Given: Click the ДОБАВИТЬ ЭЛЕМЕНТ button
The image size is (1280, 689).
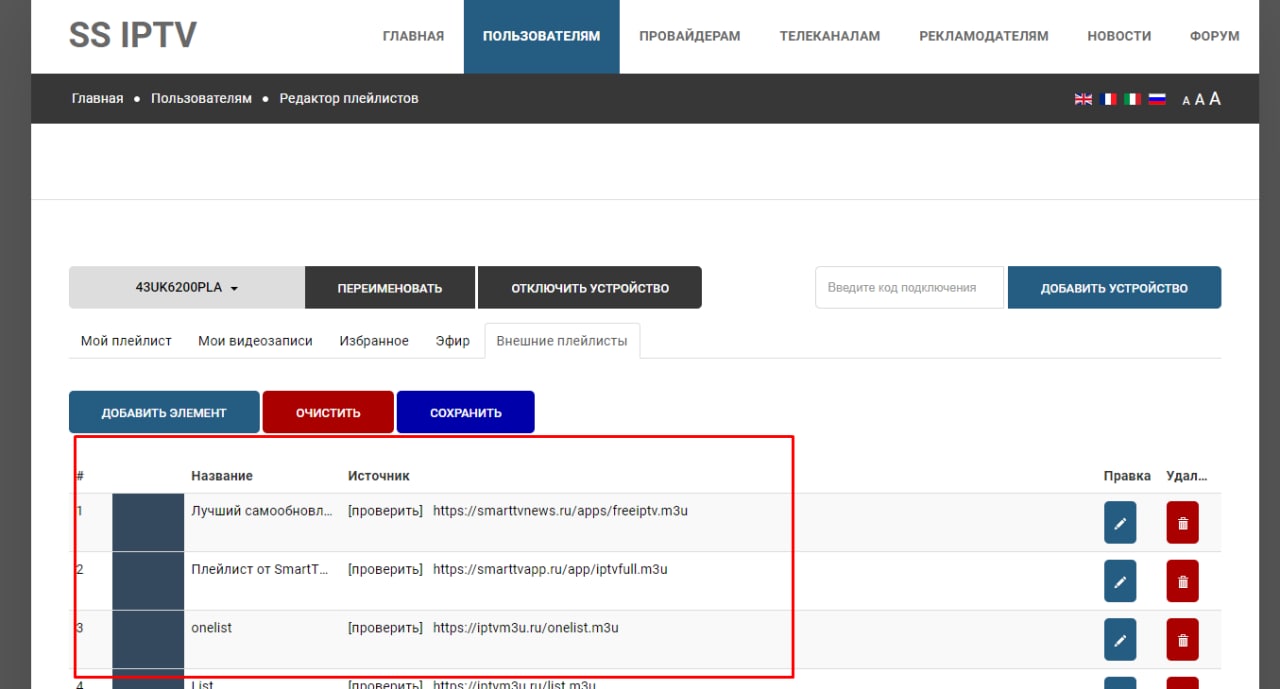Looking at the screenshot, I should [x=164, y=413].
